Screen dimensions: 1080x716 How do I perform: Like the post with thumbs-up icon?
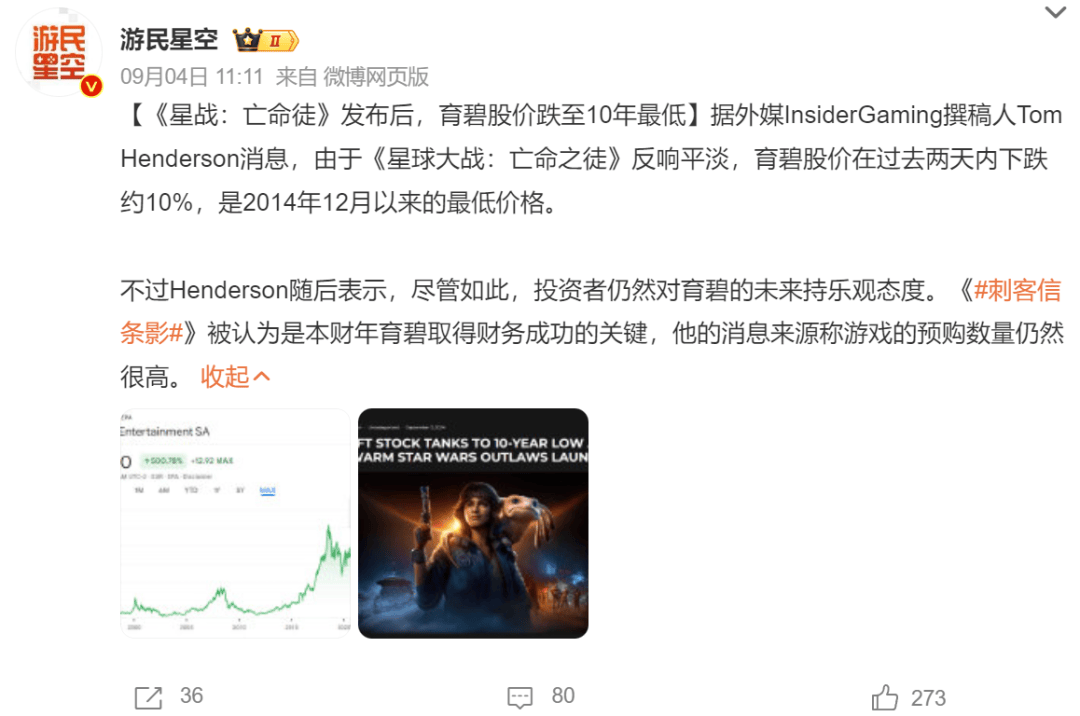pyautogui.click(x=885, y=697)
